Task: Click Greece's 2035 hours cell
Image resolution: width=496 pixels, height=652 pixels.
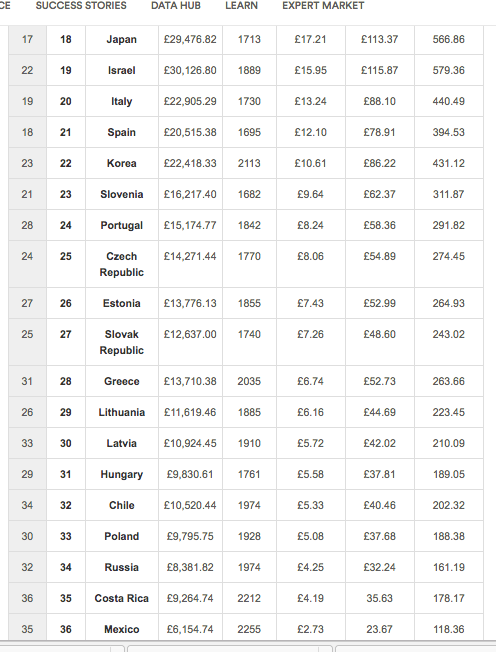Action: pyautogui.click(x=249, y=381)
